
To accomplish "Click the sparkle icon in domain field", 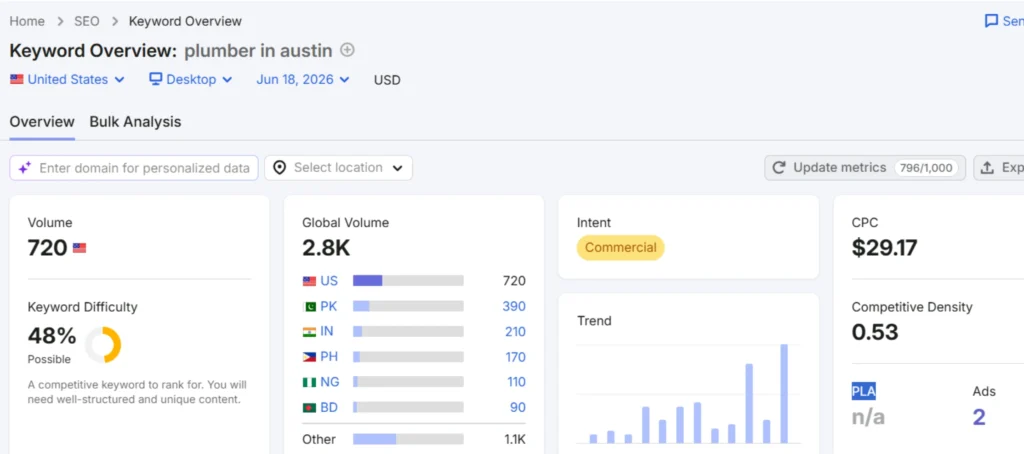I will [x=25, y=168].
